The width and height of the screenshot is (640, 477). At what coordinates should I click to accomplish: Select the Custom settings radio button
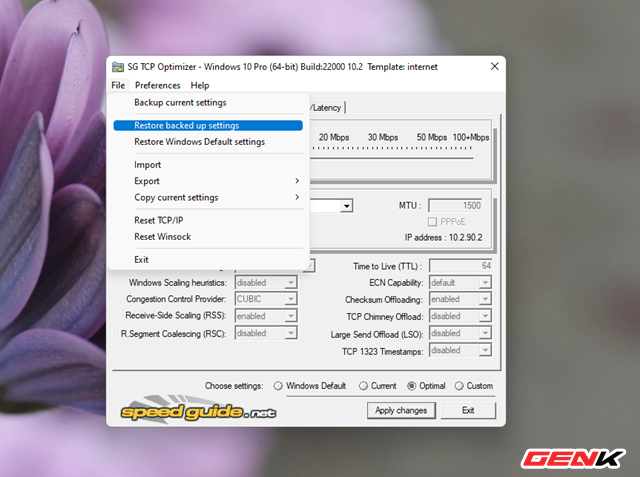(x=459, y=386)
